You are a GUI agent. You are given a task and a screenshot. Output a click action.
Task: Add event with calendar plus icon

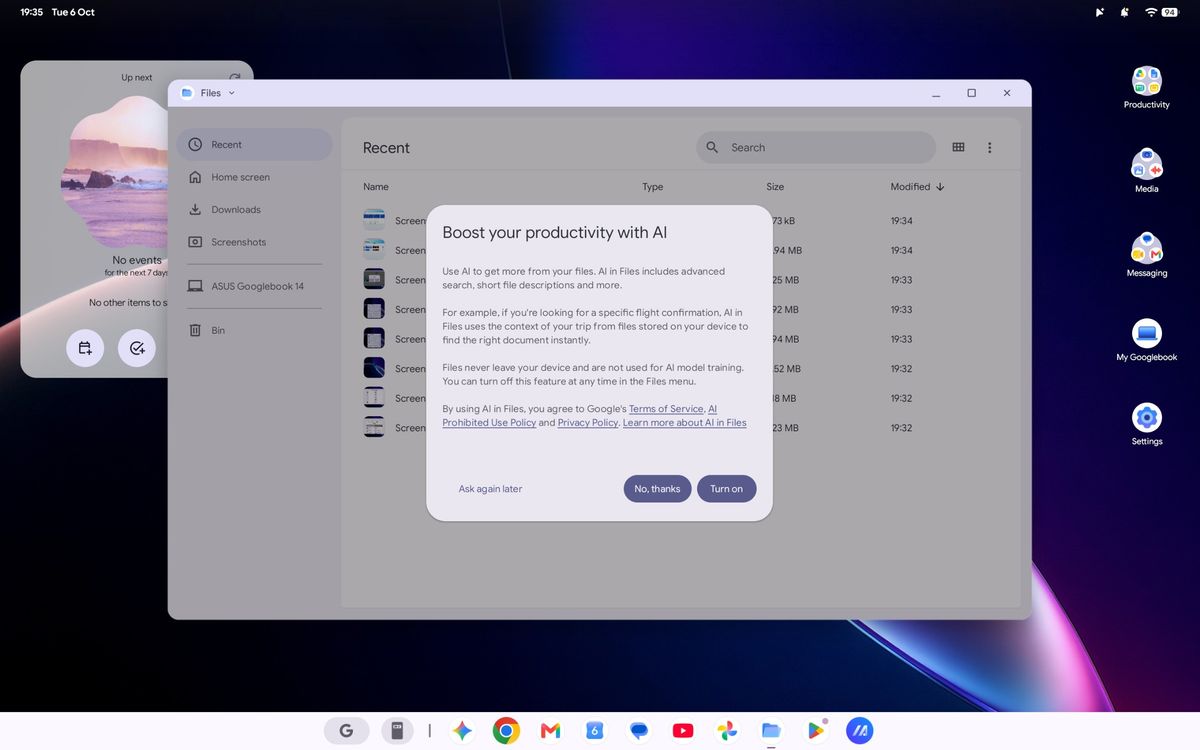(x=85, y=348)
